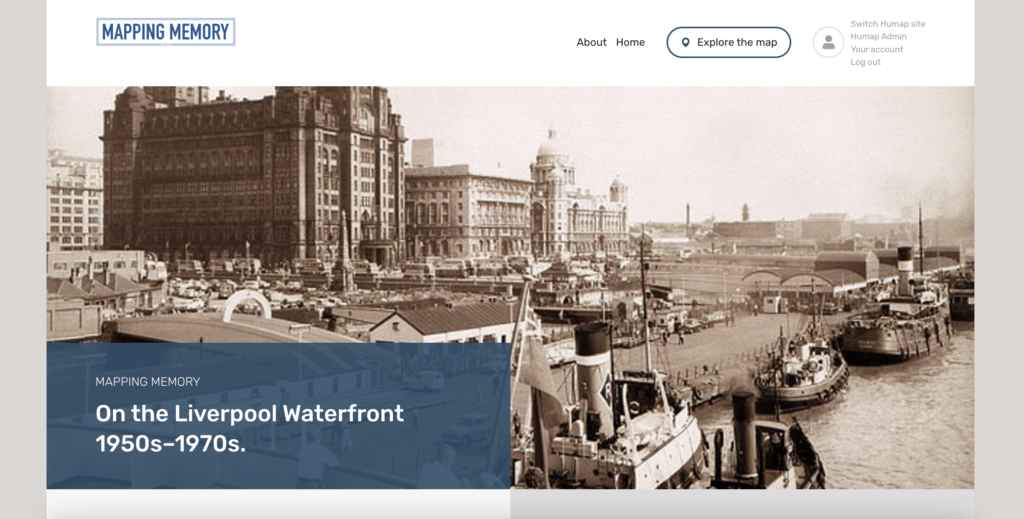Select the Explore the map button text
1024x519 pixels.
click(x=737, y=42)
